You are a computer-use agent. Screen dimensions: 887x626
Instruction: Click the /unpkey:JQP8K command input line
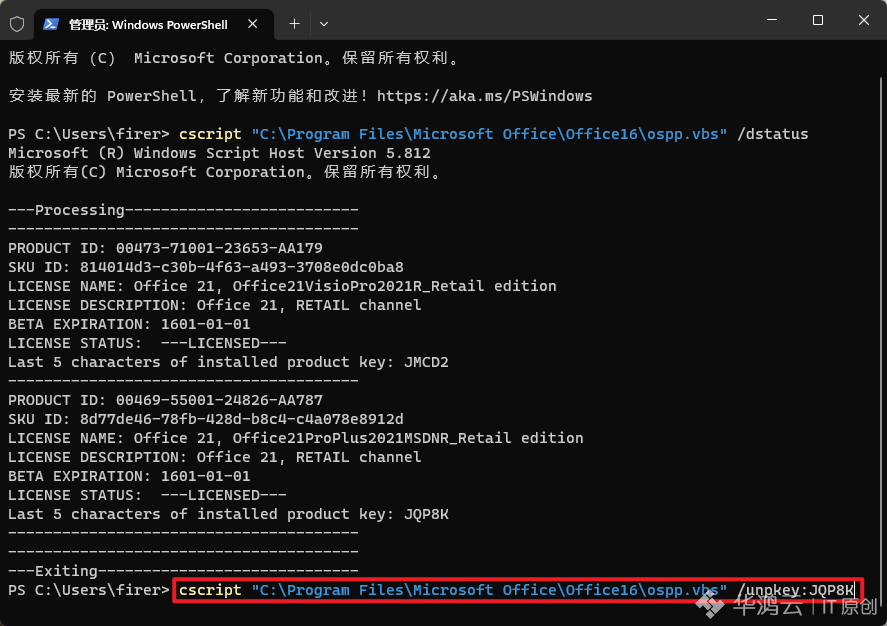click(516, 590)
